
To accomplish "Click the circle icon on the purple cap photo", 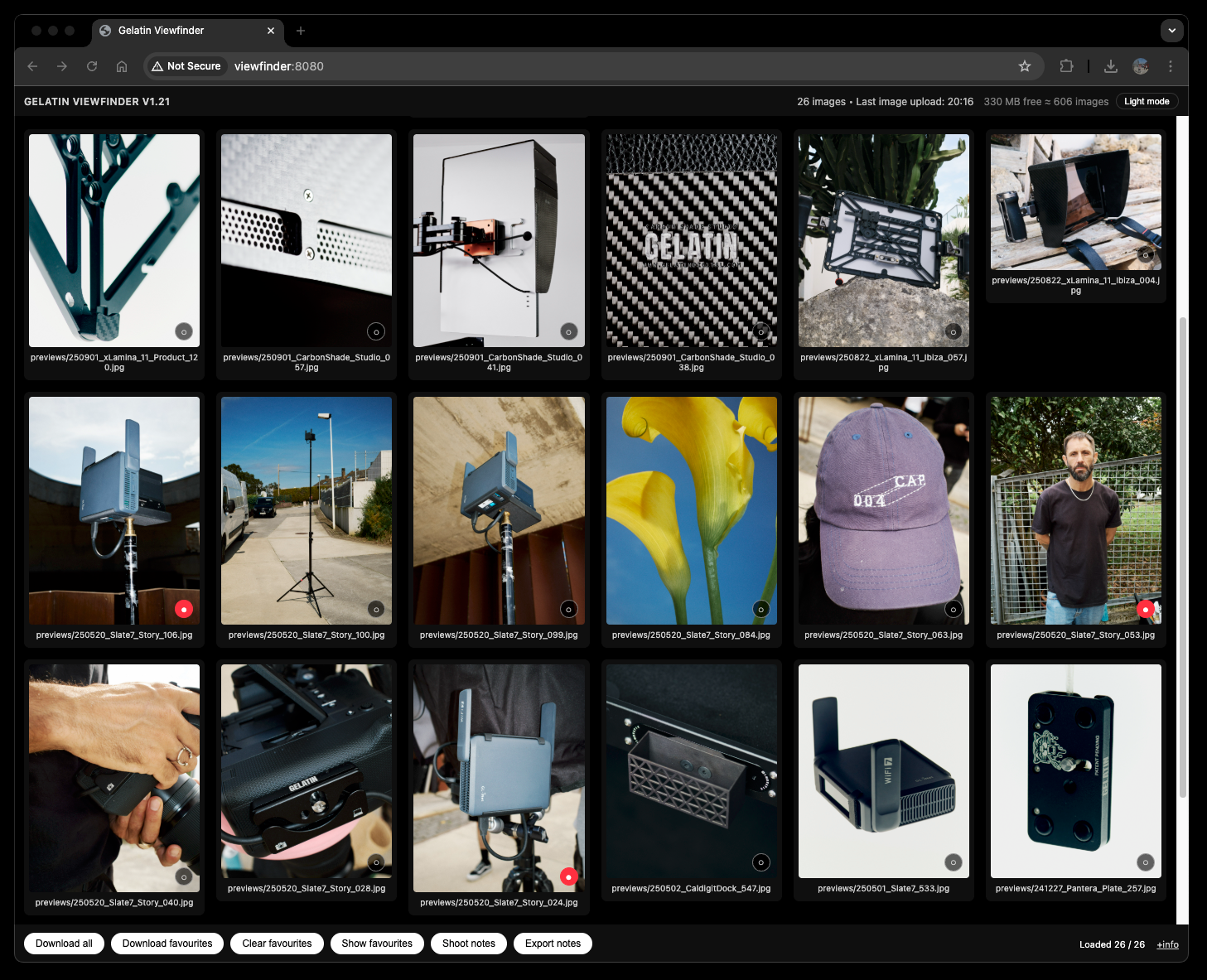I will point(954,608).
